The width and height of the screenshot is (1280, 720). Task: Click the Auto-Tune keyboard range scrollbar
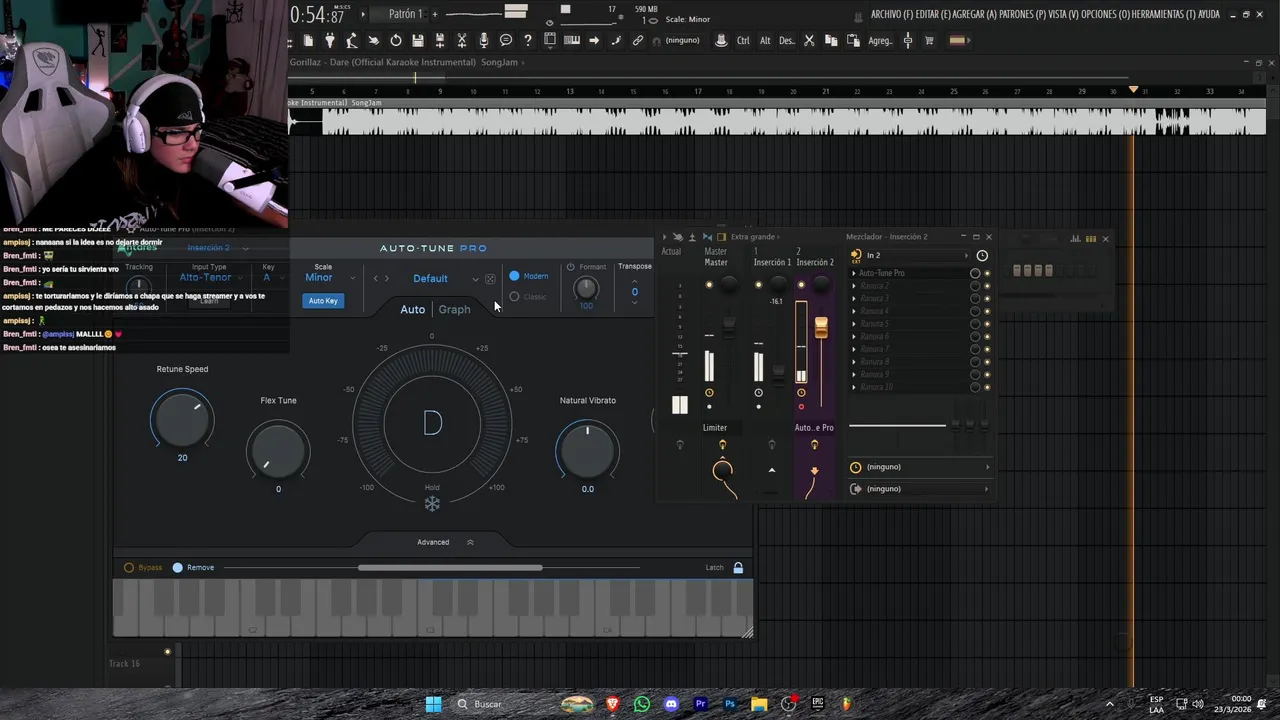coord(450,567)
